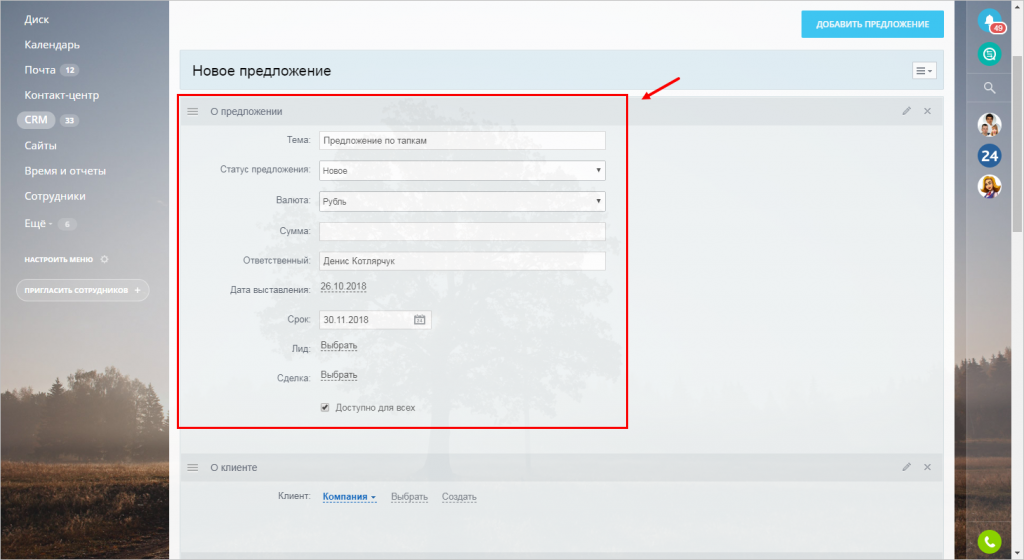Open the blue 24 icon in right panel

989,156
